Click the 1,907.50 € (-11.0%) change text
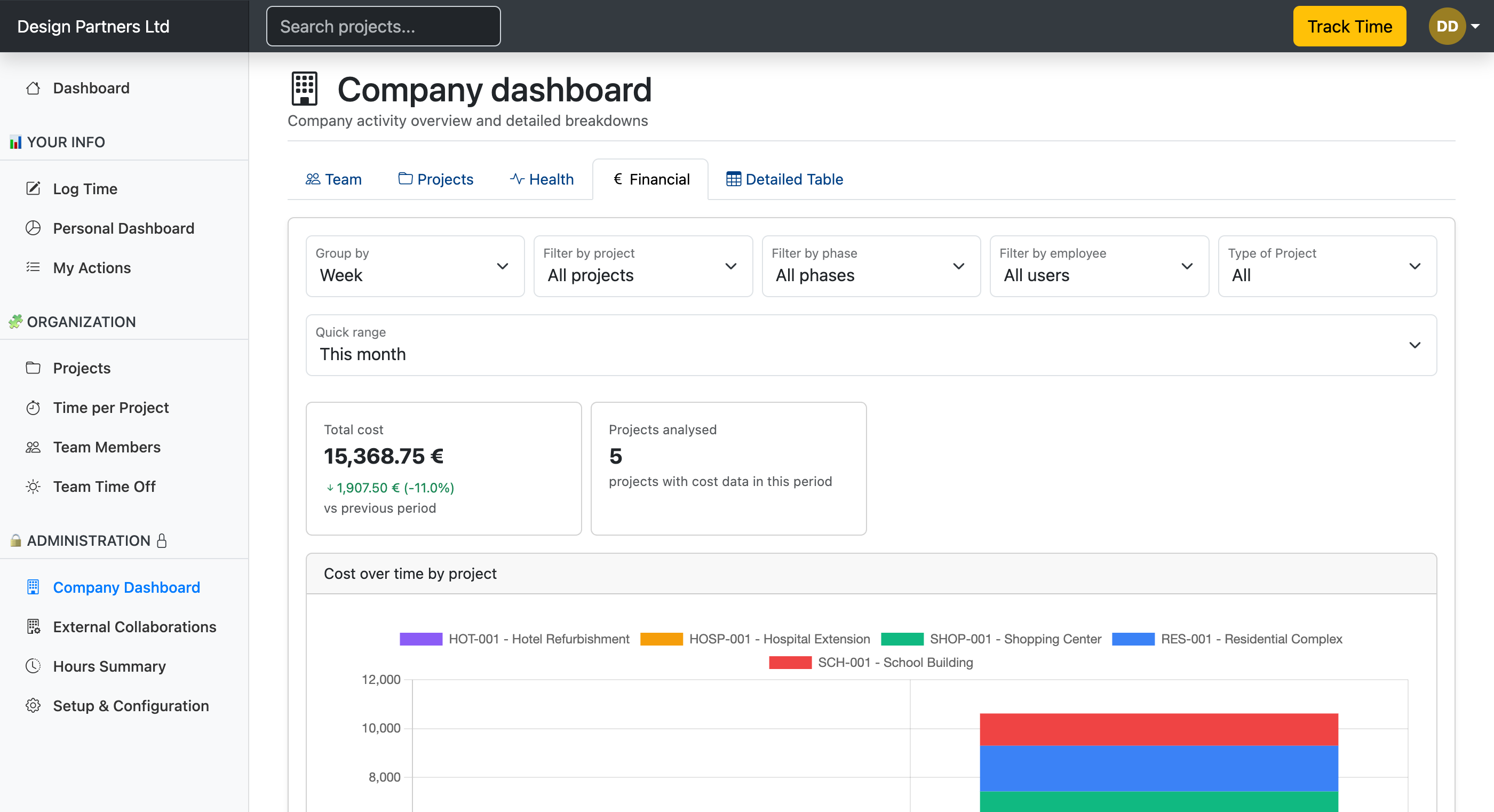 click(390, 488)
